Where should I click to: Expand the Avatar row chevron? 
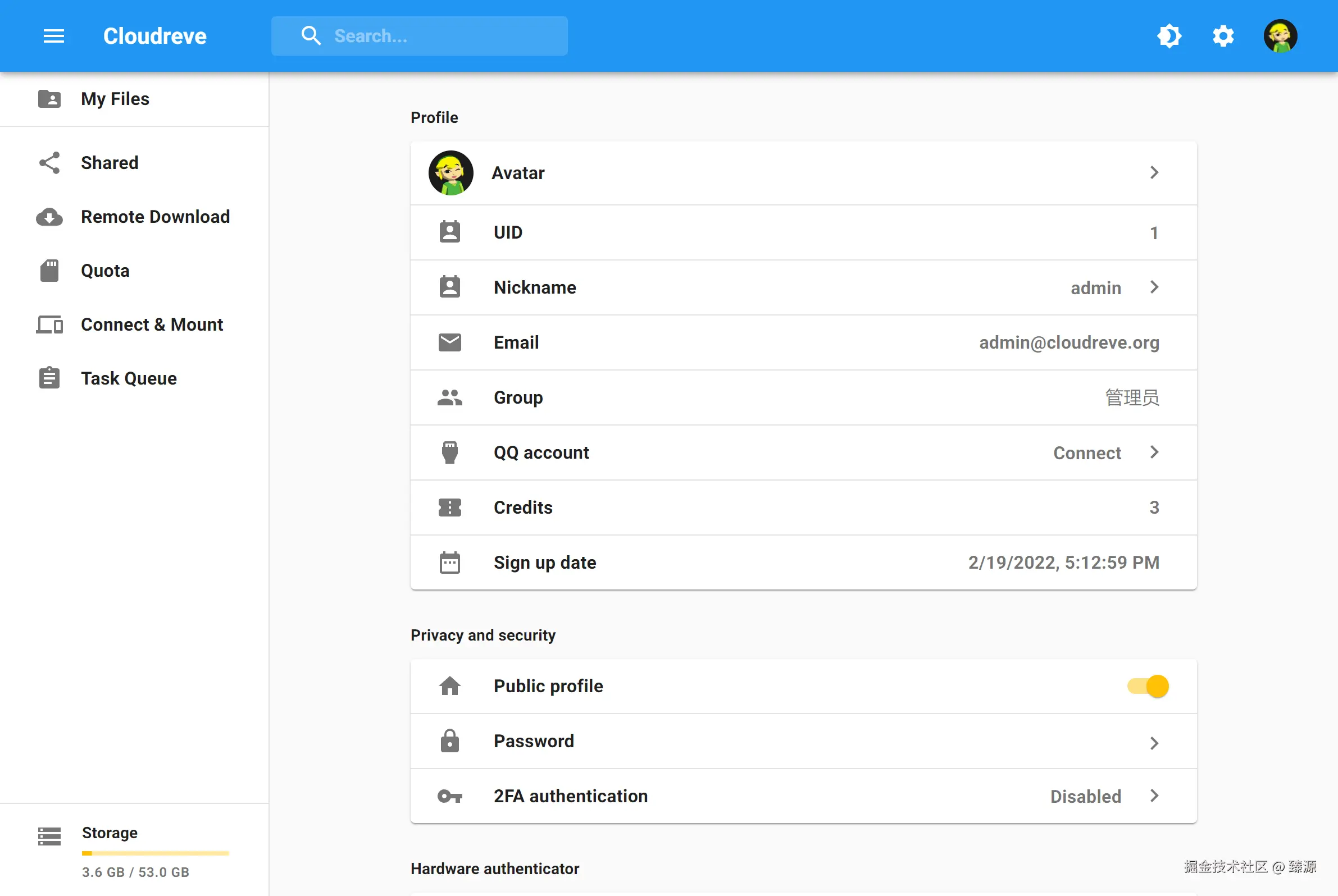[x=1154, y=172]
